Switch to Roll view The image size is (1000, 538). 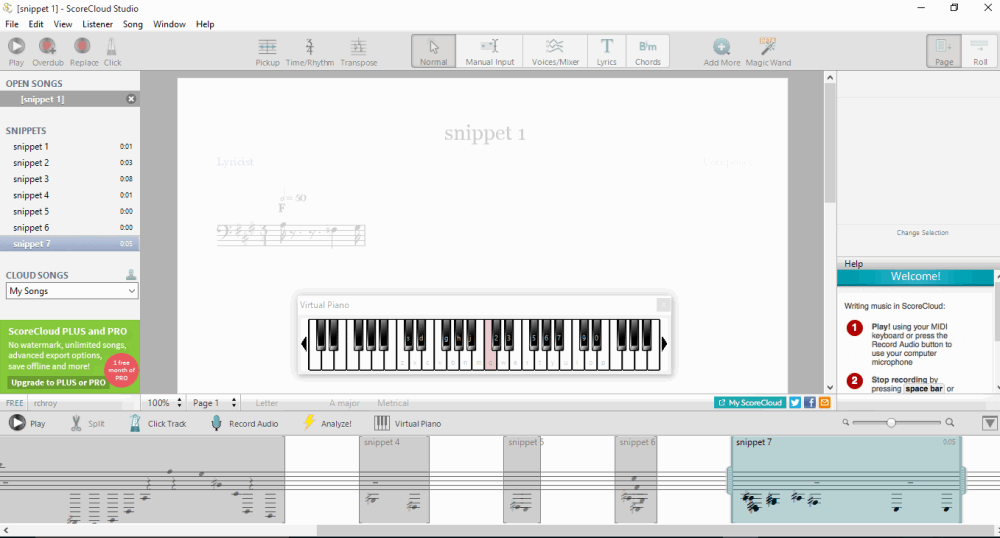(980, 51)
